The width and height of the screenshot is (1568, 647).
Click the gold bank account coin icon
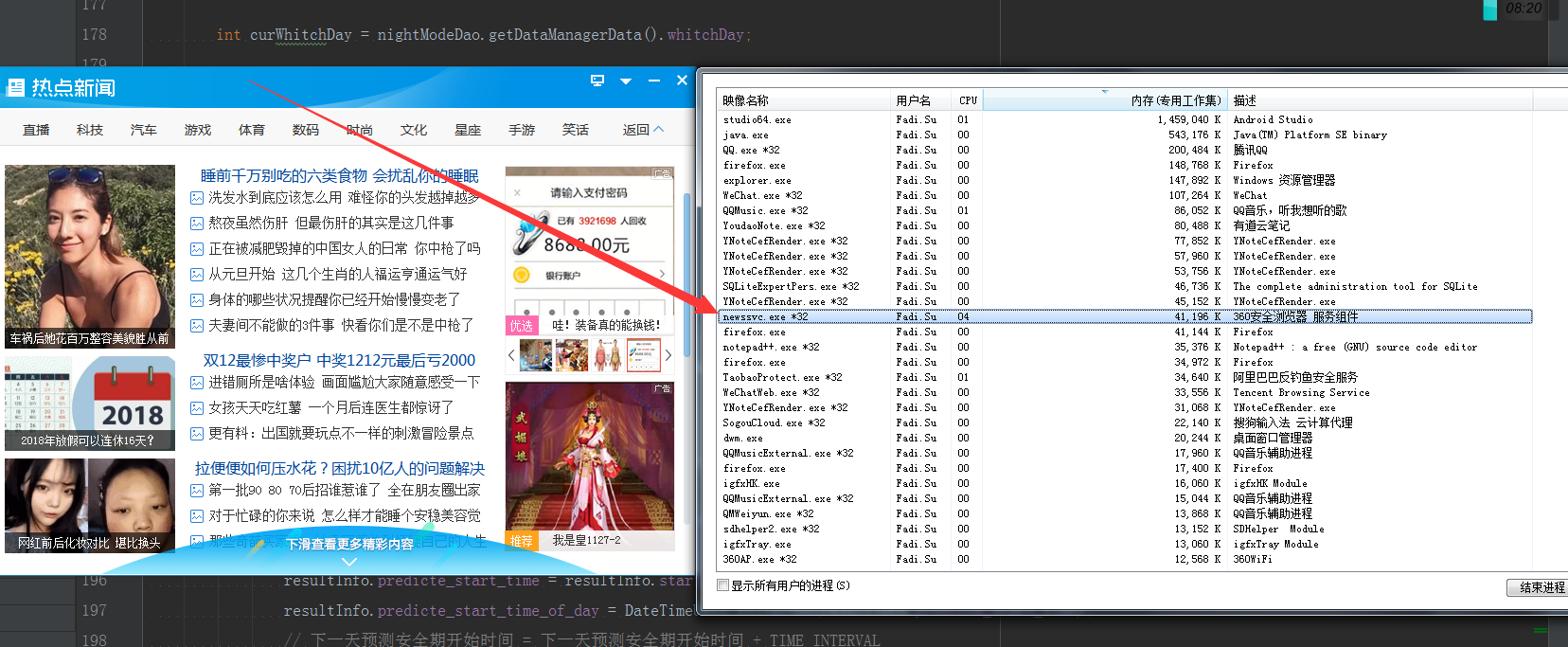click(521, 276)
